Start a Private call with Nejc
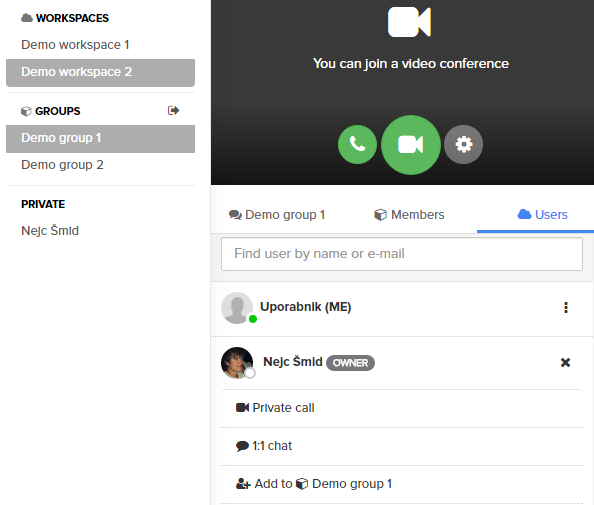The width and height of the screenshot is (594, 505). click(275, 408)
